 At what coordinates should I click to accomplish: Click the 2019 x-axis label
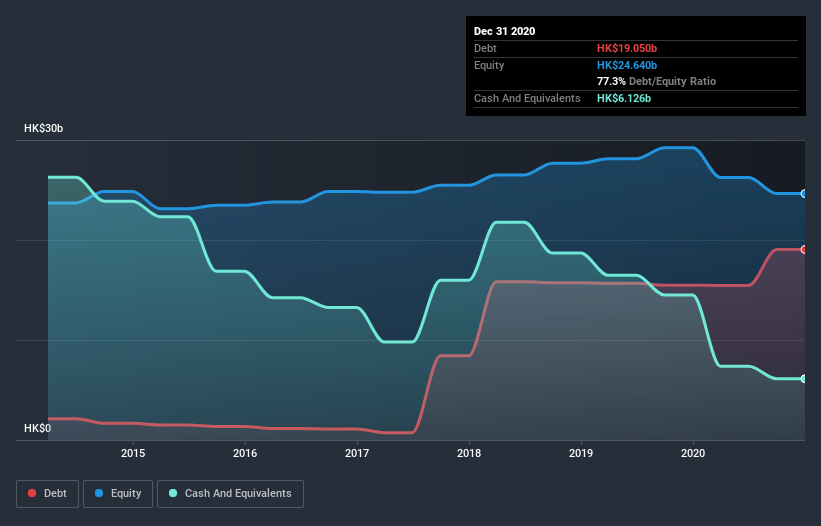point(581,453)
